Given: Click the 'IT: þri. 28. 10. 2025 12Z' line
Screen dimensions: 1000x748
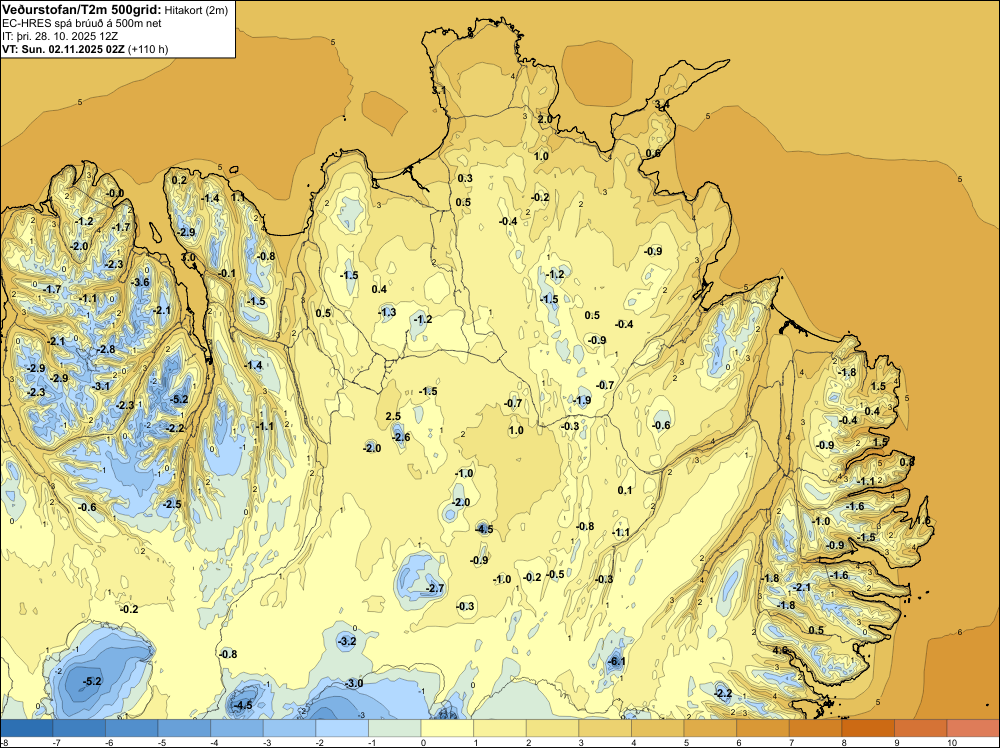Looking at the screenshot, I should (60, 36).
